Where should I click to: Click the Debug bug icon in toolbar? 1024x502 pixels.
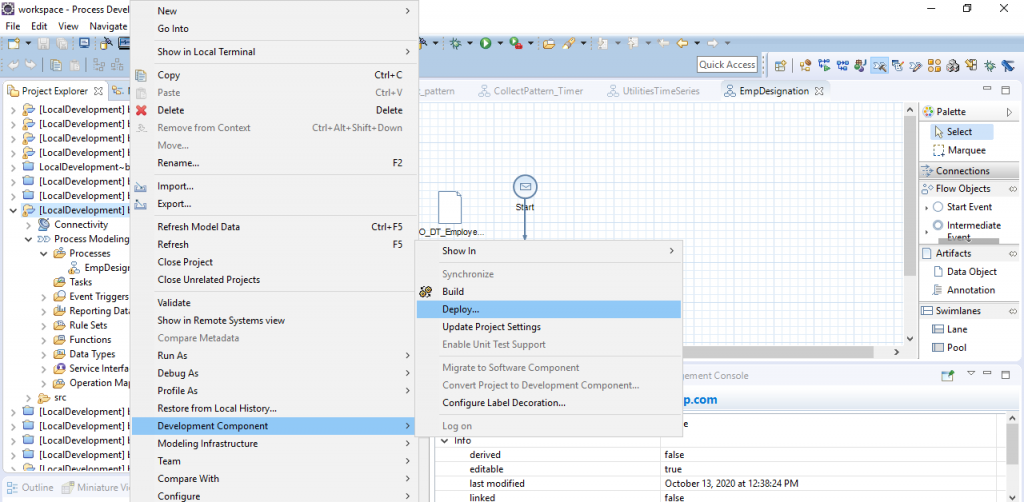(x=455, y=43)
